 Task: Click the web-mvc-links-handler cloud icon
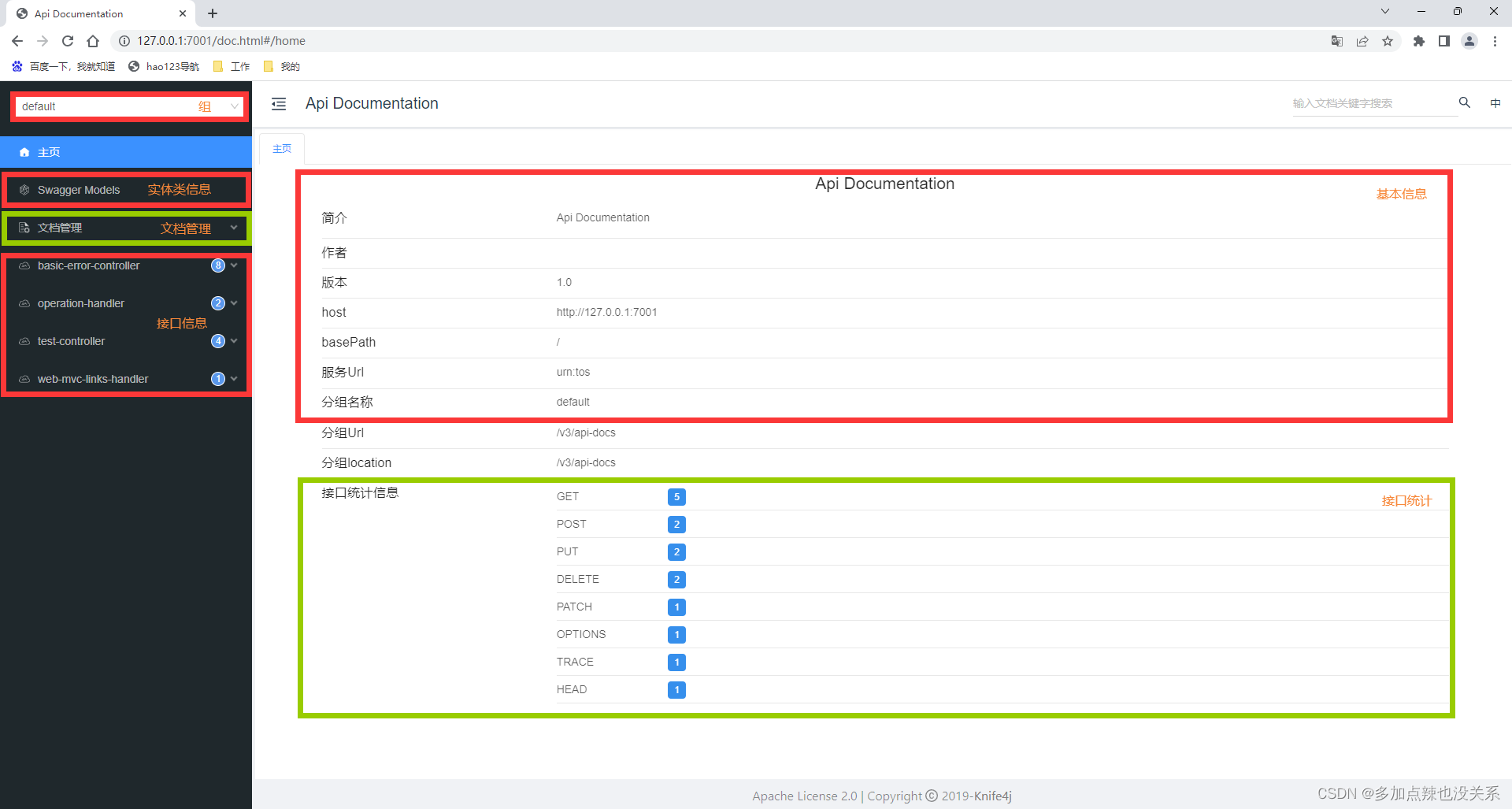[x=24, y=379]
